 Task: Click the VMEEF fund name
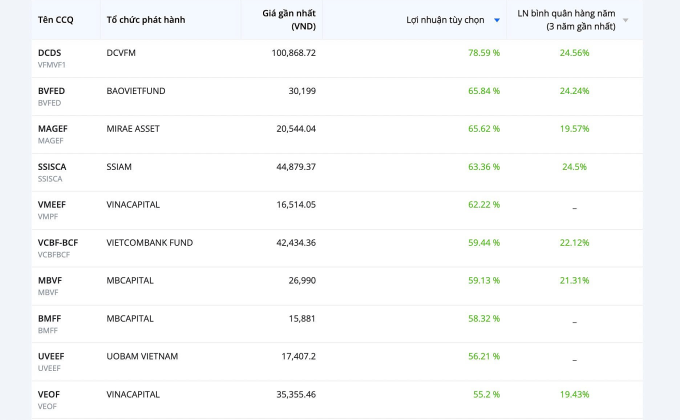(52, 204)
